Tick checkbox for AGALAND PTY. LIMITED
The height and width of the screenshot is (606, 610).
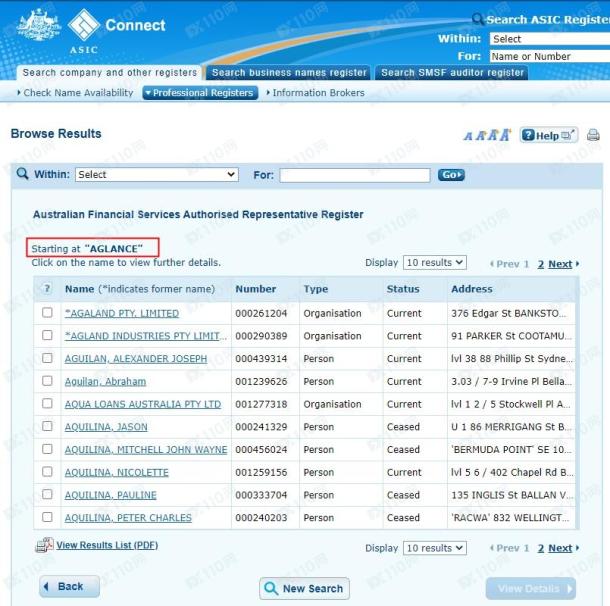(47, 312)
